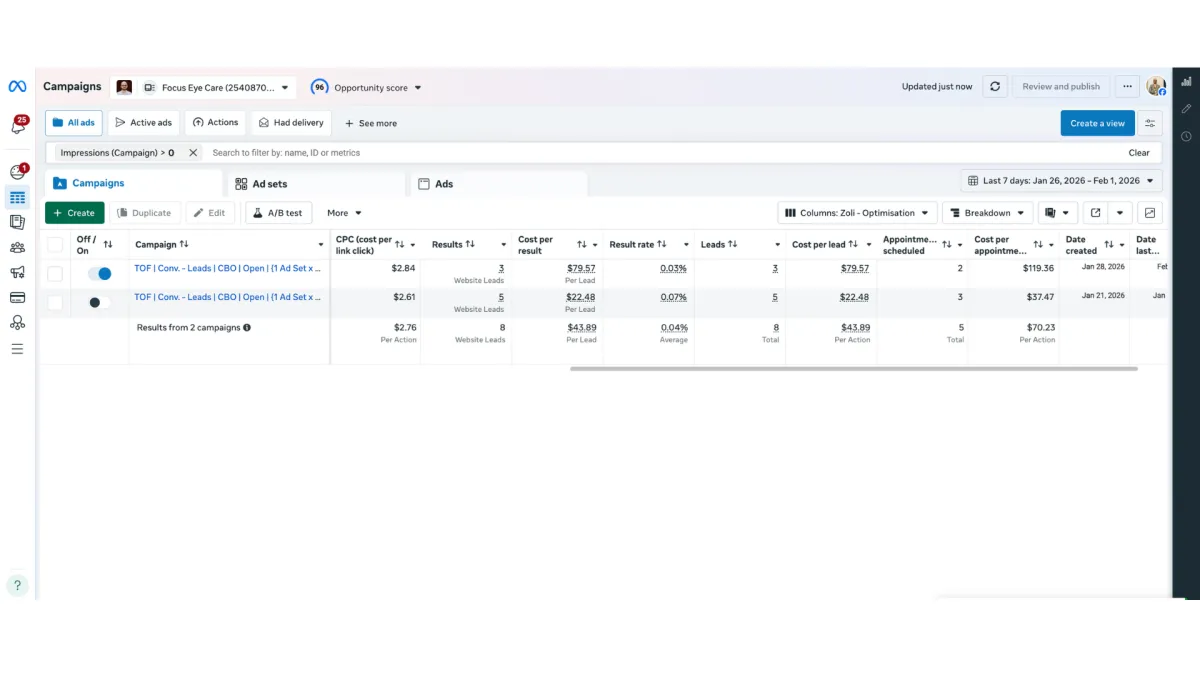Sort by Off/On column arrows

tap(108, 244)
